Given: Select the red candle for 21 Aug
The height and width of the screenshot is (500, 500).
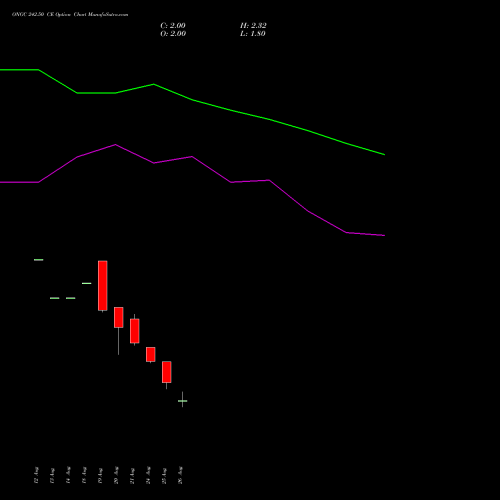Looking at the screenshot, I should [x=135, y=331].
